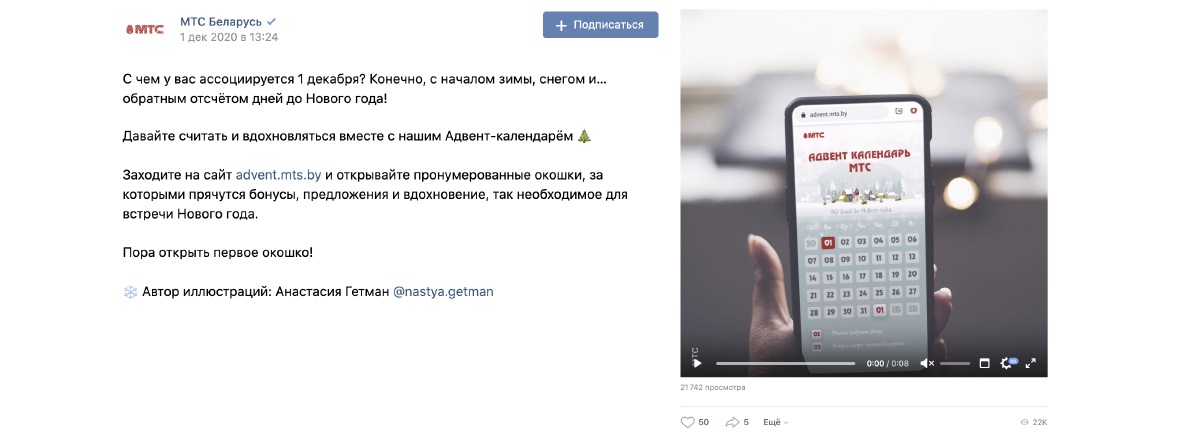Screen dimensions: 1200x435
Task: Like the post with heart icon
Action: point(687,422)
